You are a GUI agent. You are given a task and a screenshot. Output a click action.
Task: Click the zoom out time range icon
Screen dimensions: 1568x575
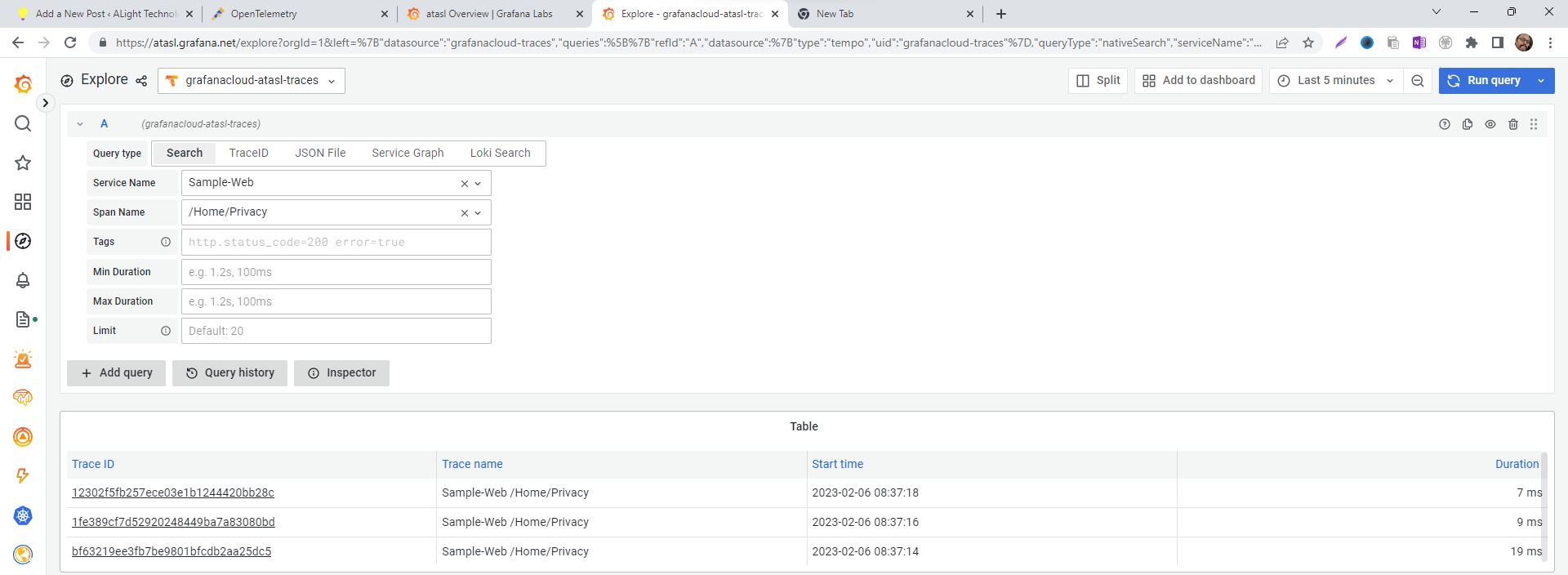tap(1418, 81)
